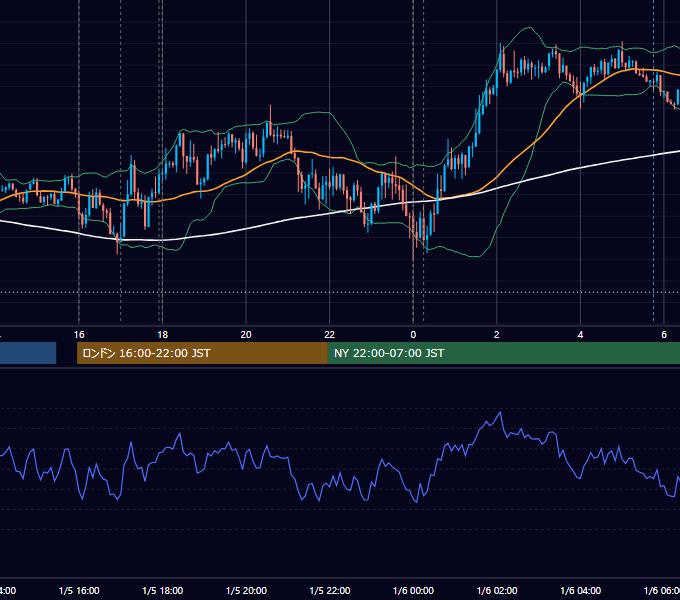Image resolution: width=680 pixels, height=600 pixels.
Task: Click the ロンドン 16:00-22:00 JST session bar
Action: pos(202,353)
